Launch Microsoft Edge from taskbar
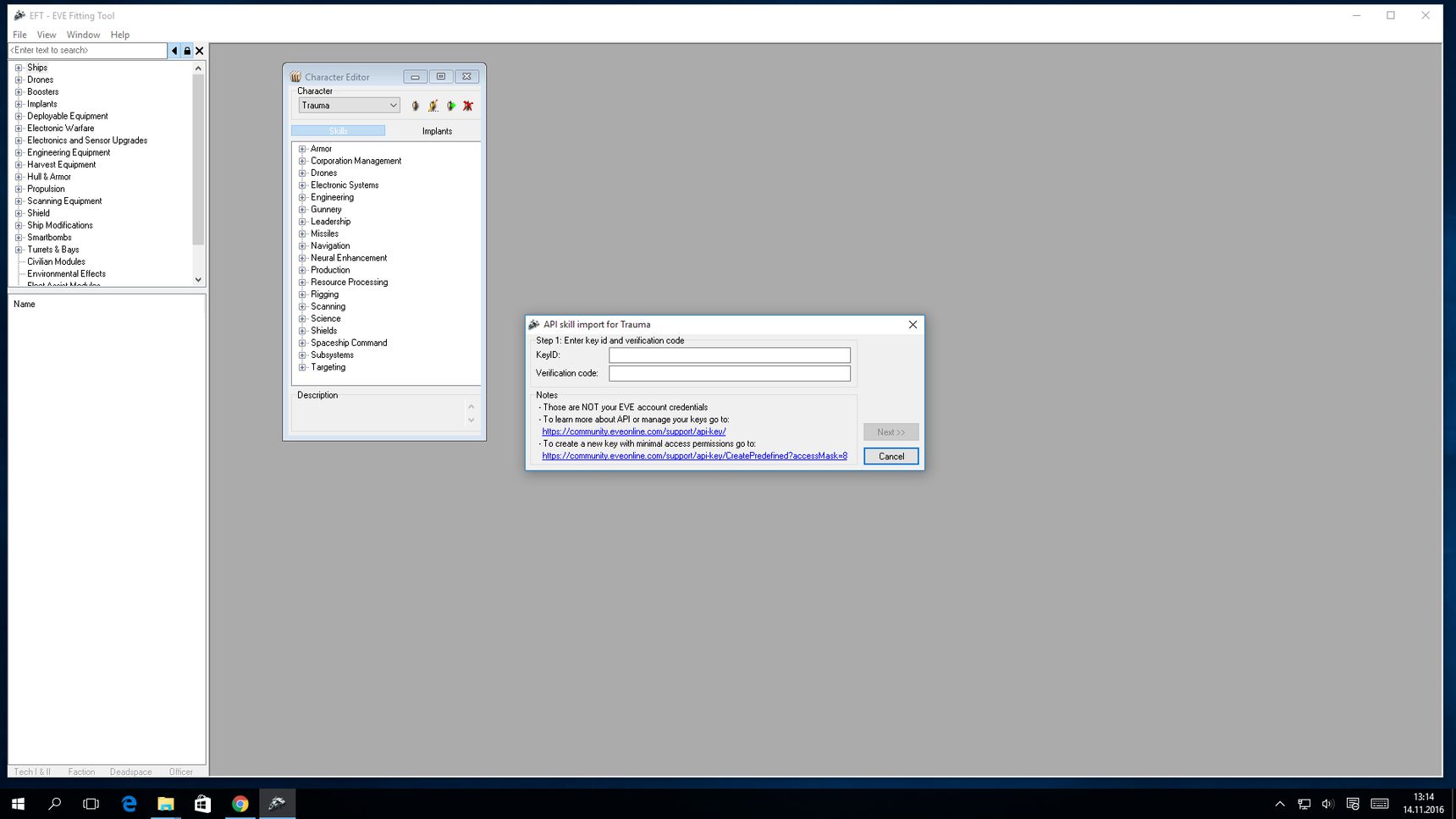The width and height of the screenshot is (1456, 819). click(x=129, y=804)
